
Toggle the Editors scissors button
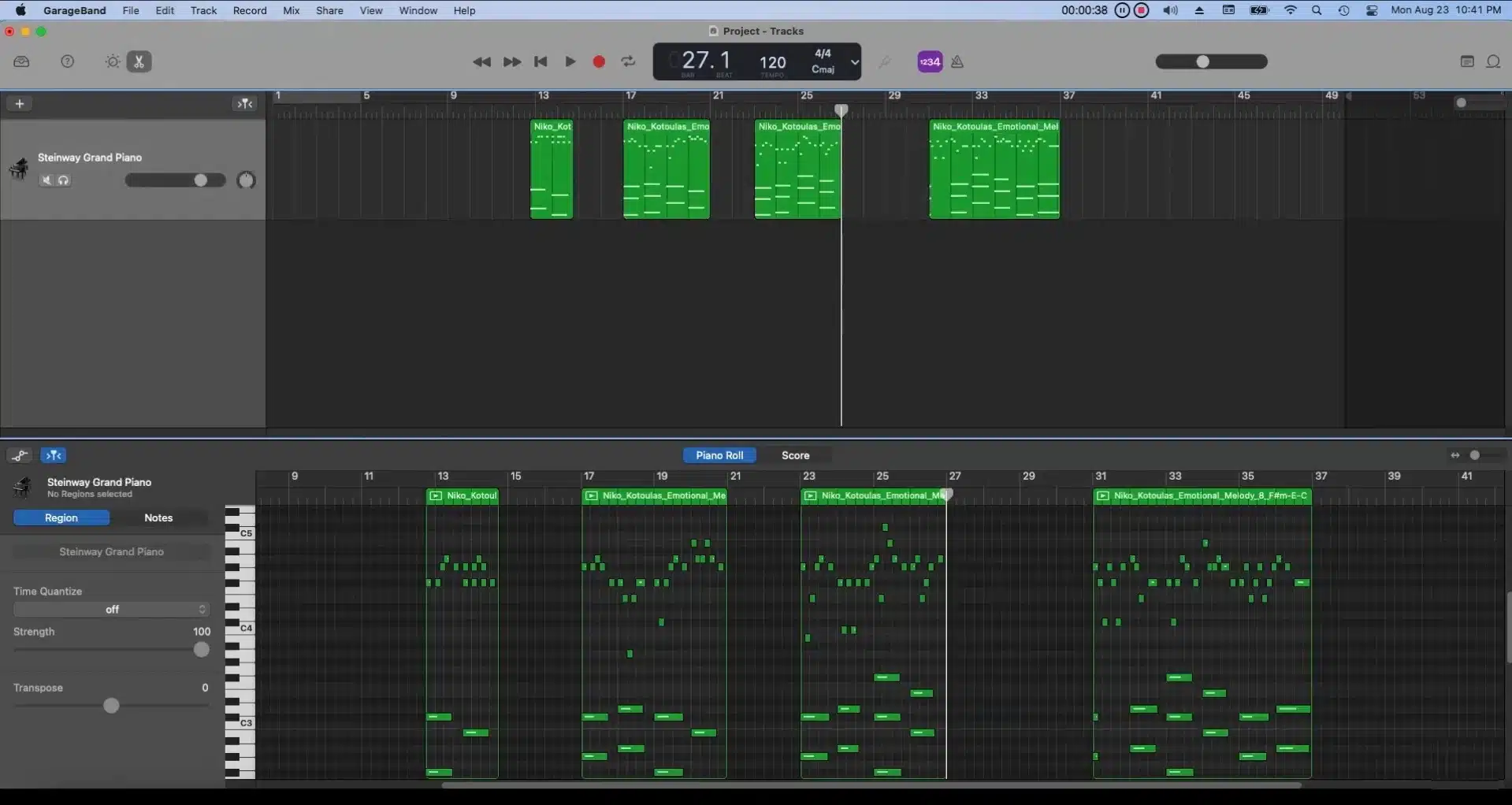pos(139,61)
